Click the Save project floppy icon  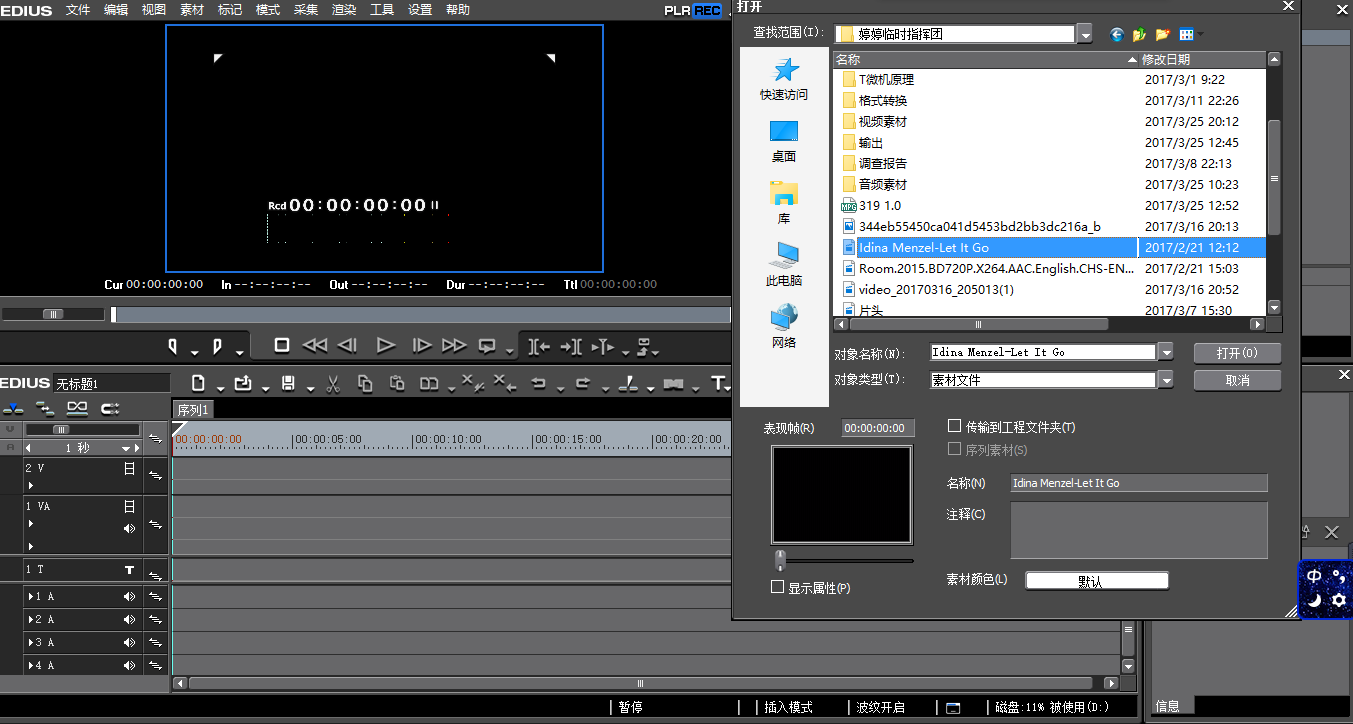288,383
